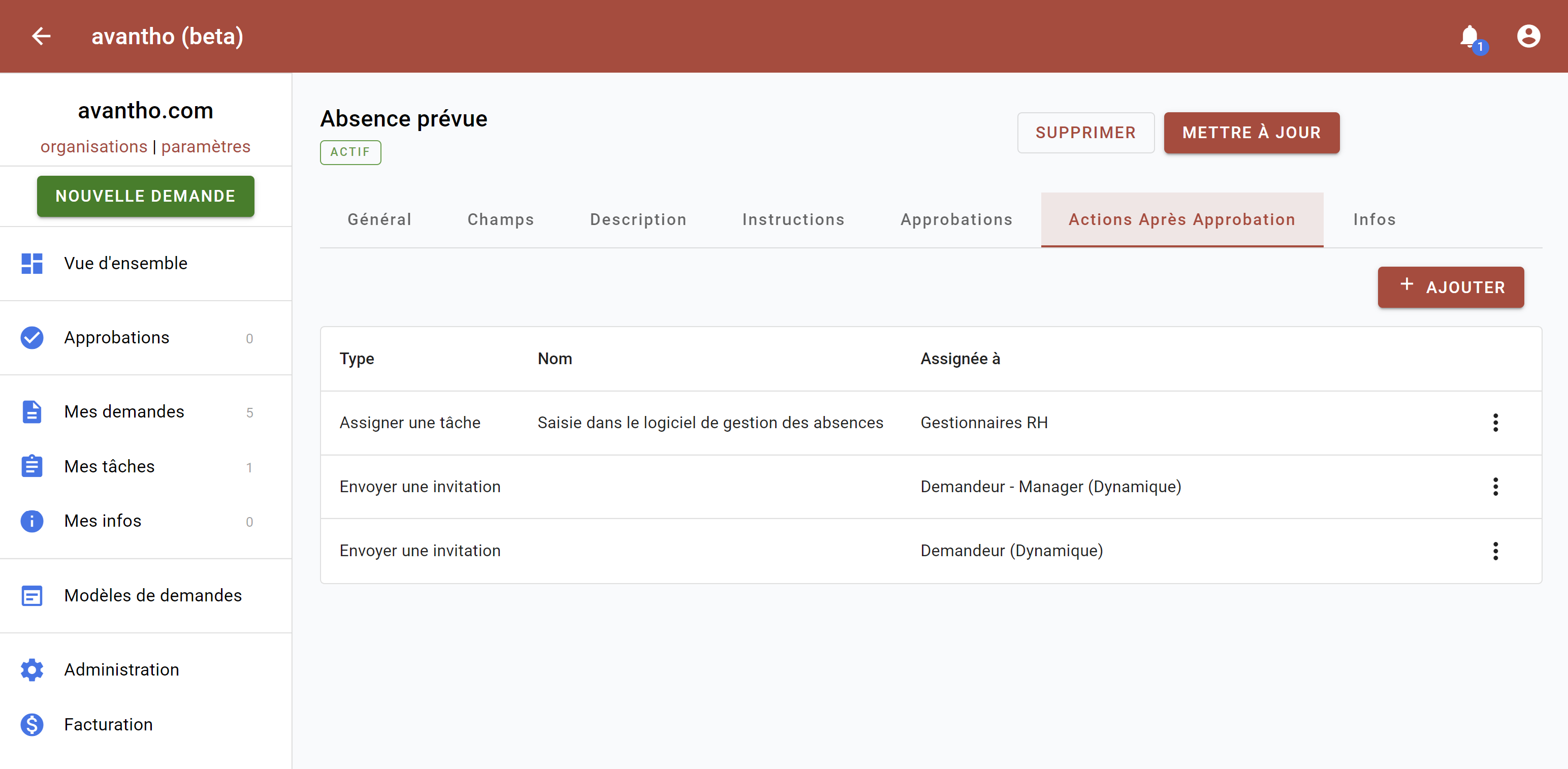The width and height of the screenshot is (1568, 769).
Task: Open options menu for Gestionnaires RH row
Action: (x=1495, y=423)
